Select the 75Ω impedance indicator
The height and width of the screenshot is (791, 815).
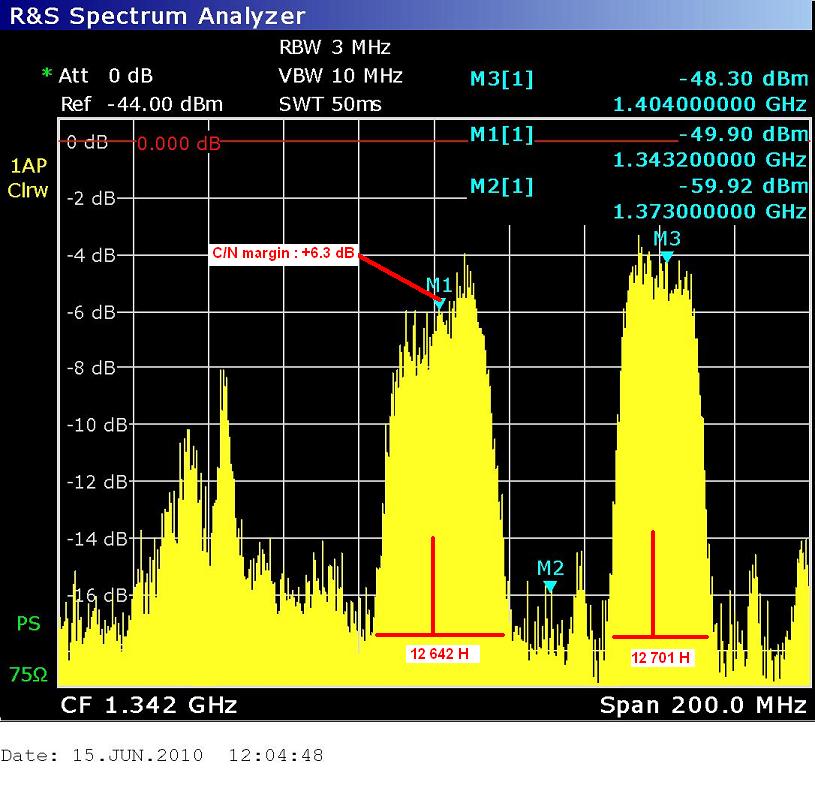pyautogui.click(x=28, y=675)
